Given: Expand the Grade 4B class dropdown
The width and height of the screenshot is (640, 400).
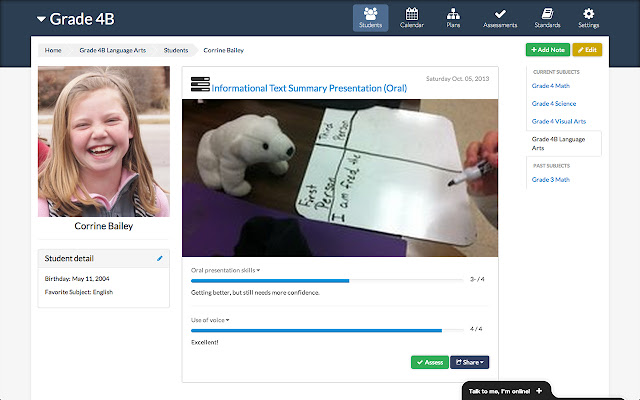Looking at the screenshot, I should click(42, 18).
